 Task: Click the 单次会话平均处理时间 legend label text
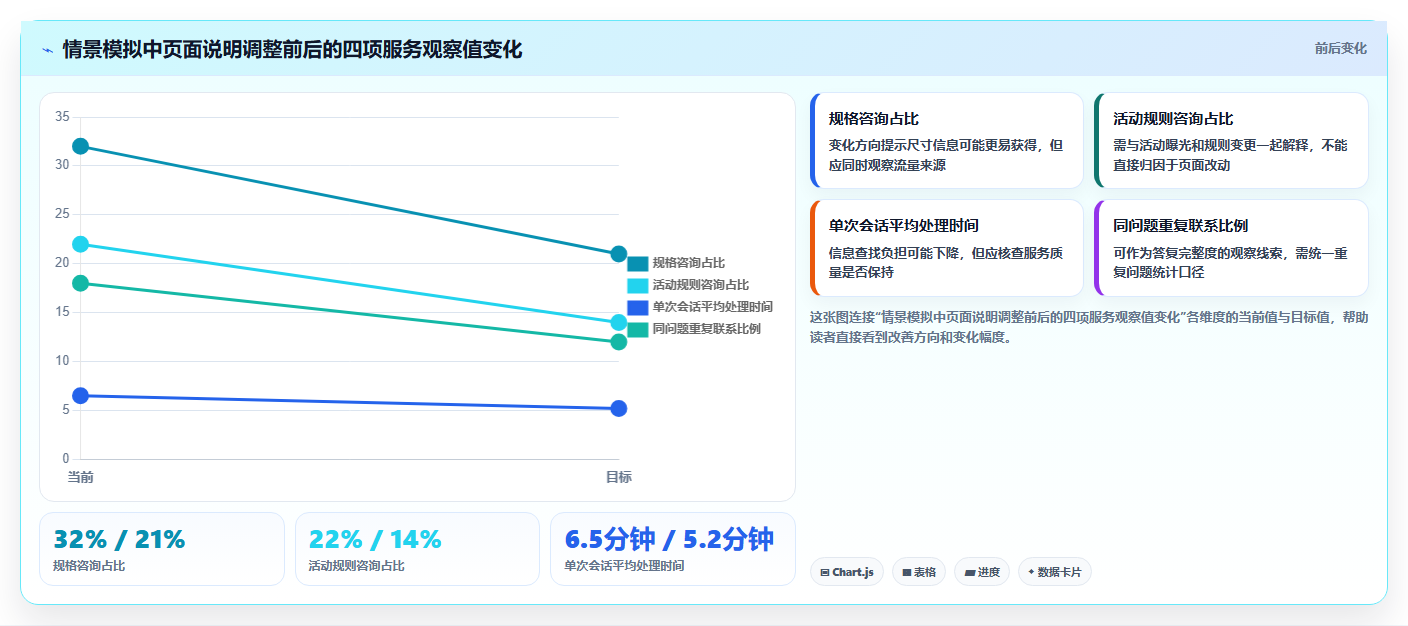(713, 307)
